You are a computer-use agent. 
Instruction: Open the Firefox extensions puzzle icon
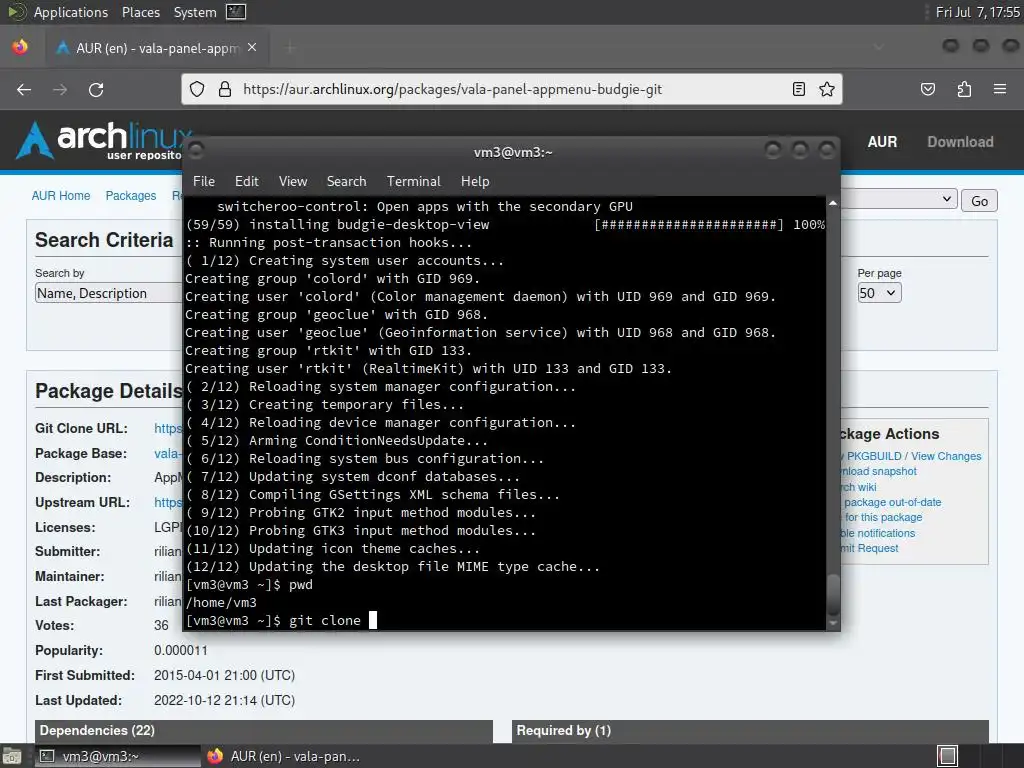(964, 89)
